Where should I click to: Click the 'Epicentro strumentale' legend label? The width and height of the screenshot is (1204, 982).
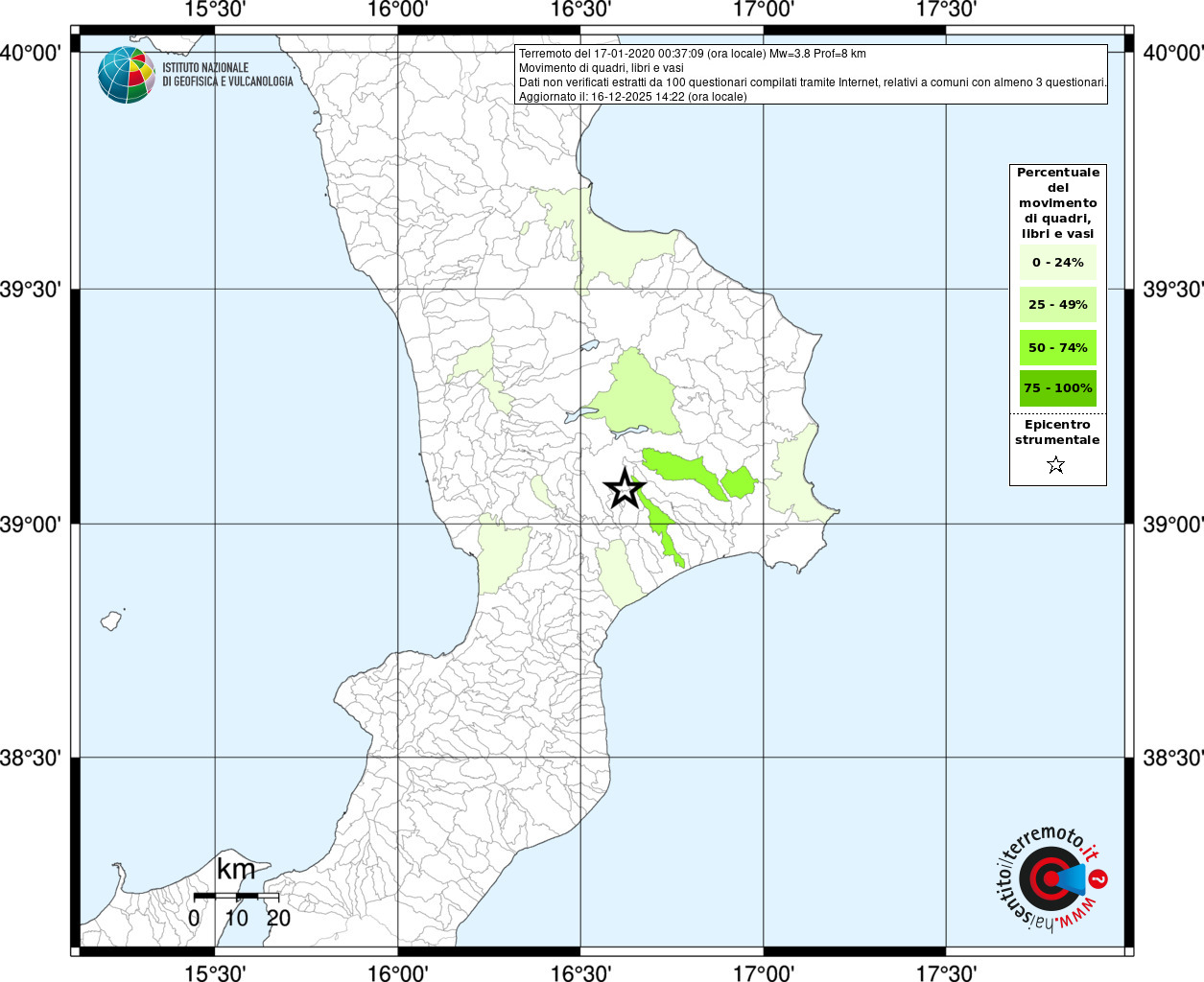pyautogui.click(x=1057, y=433)
